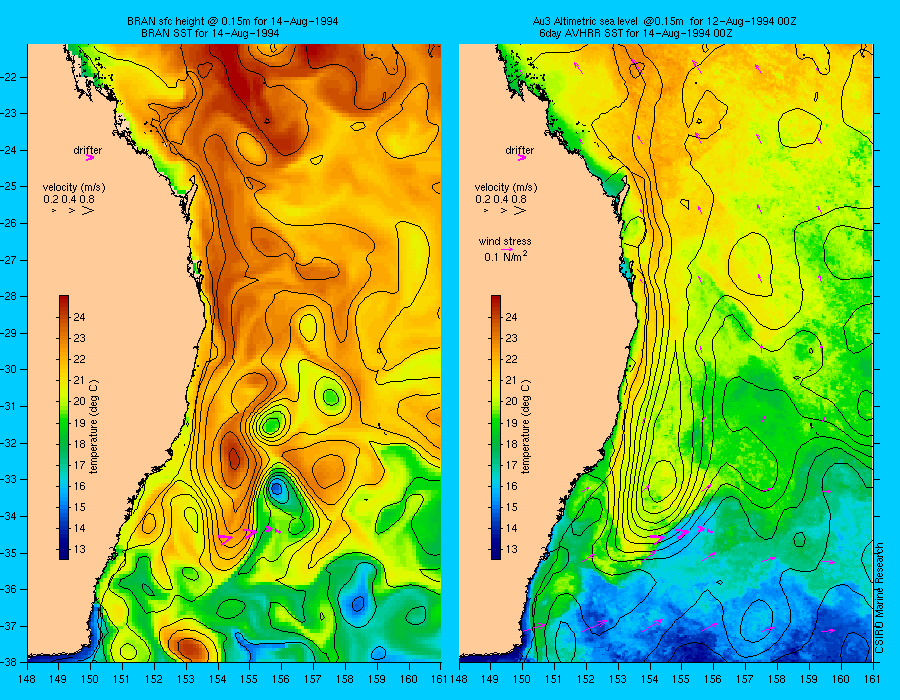The height and width of the screenshot is (700, 900).
Task: Click the '0.2 0.4 0.8' scale values in left map
Action: pos(69,199)
